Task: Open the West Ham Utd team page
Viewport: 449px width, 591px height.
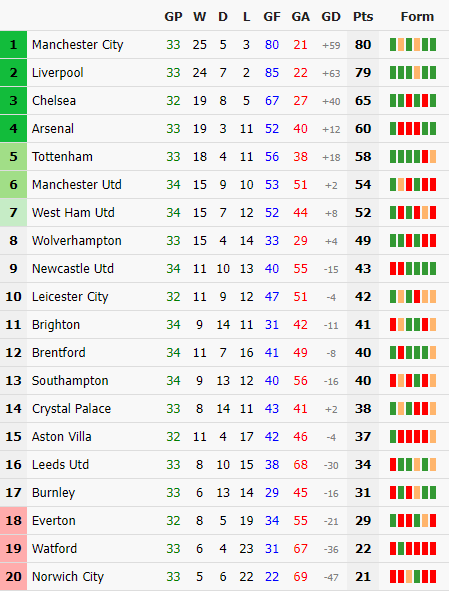Action: [73, 213]
